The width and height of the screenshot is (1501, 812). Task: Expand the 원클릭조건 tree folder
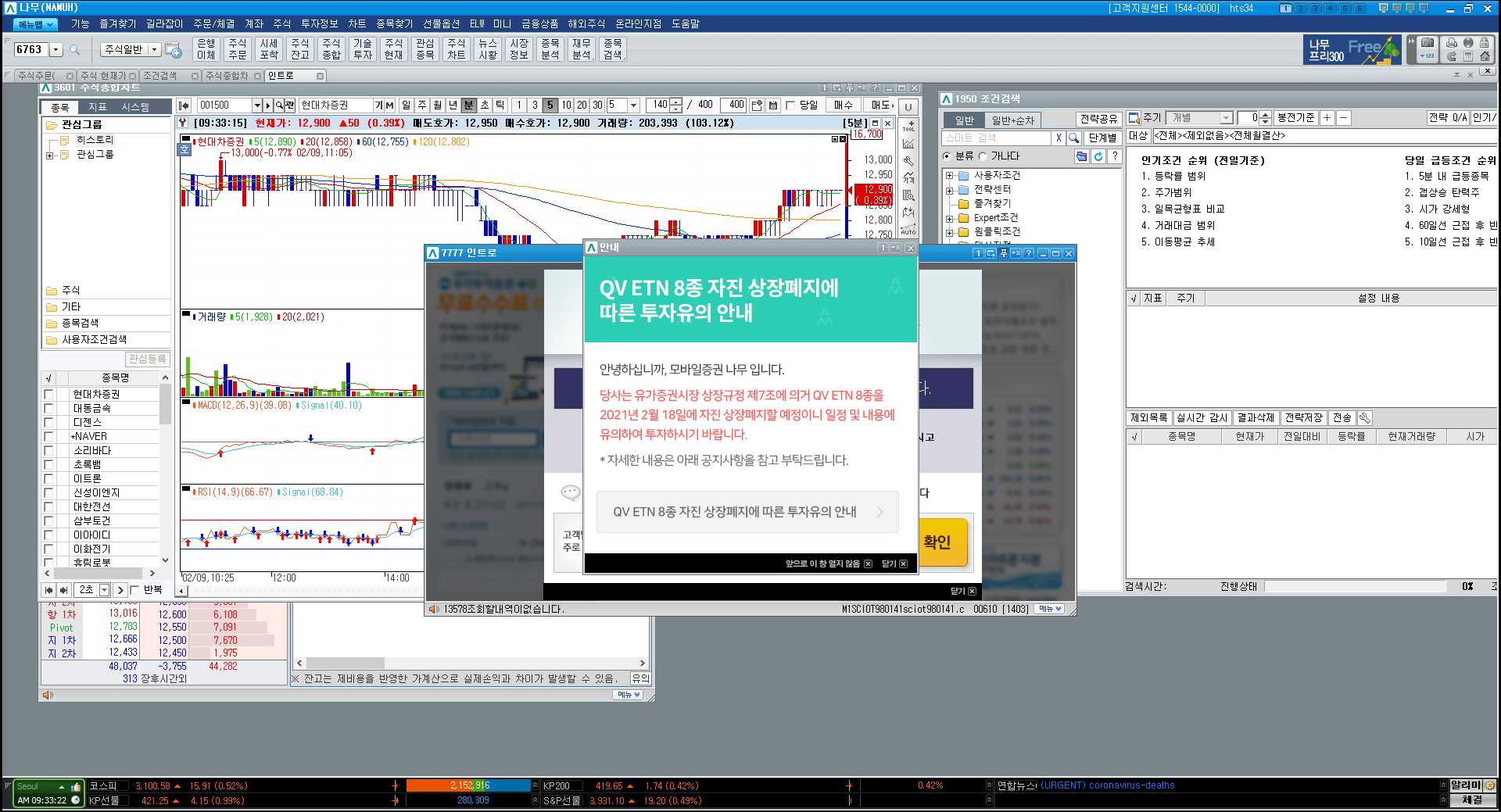pyautogui.click(x=949, y=232)
